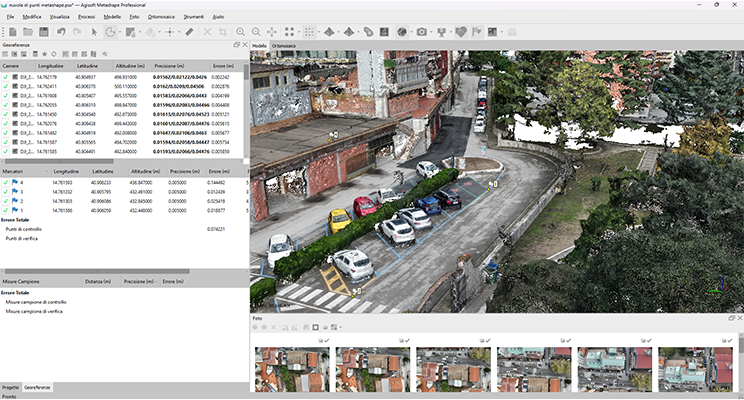Show the model pyramid view icon

328,32
